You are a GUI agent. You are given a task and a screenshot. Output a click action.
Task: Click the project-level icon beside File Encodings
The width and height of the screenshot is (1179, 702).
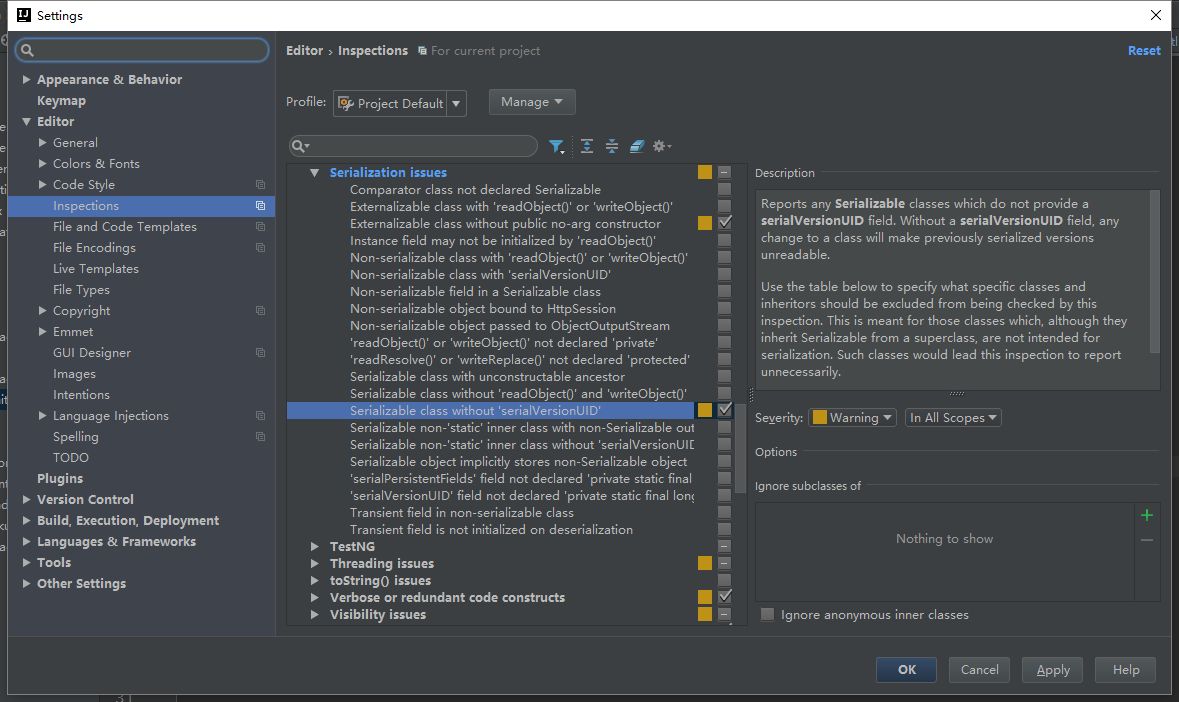pyautogui.click(x=260, y=248)
